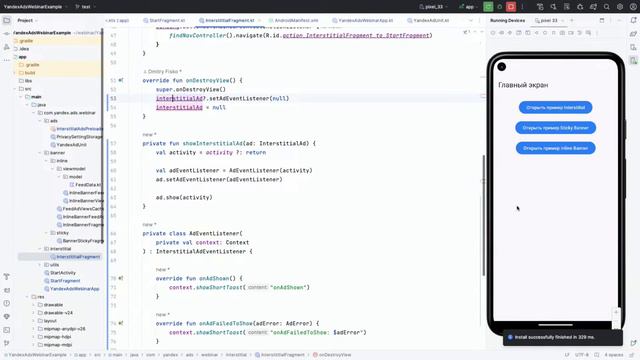Open the Search Everywhere magnifier icon
Screen dimensions: 640x360
(x=607, y=7)
